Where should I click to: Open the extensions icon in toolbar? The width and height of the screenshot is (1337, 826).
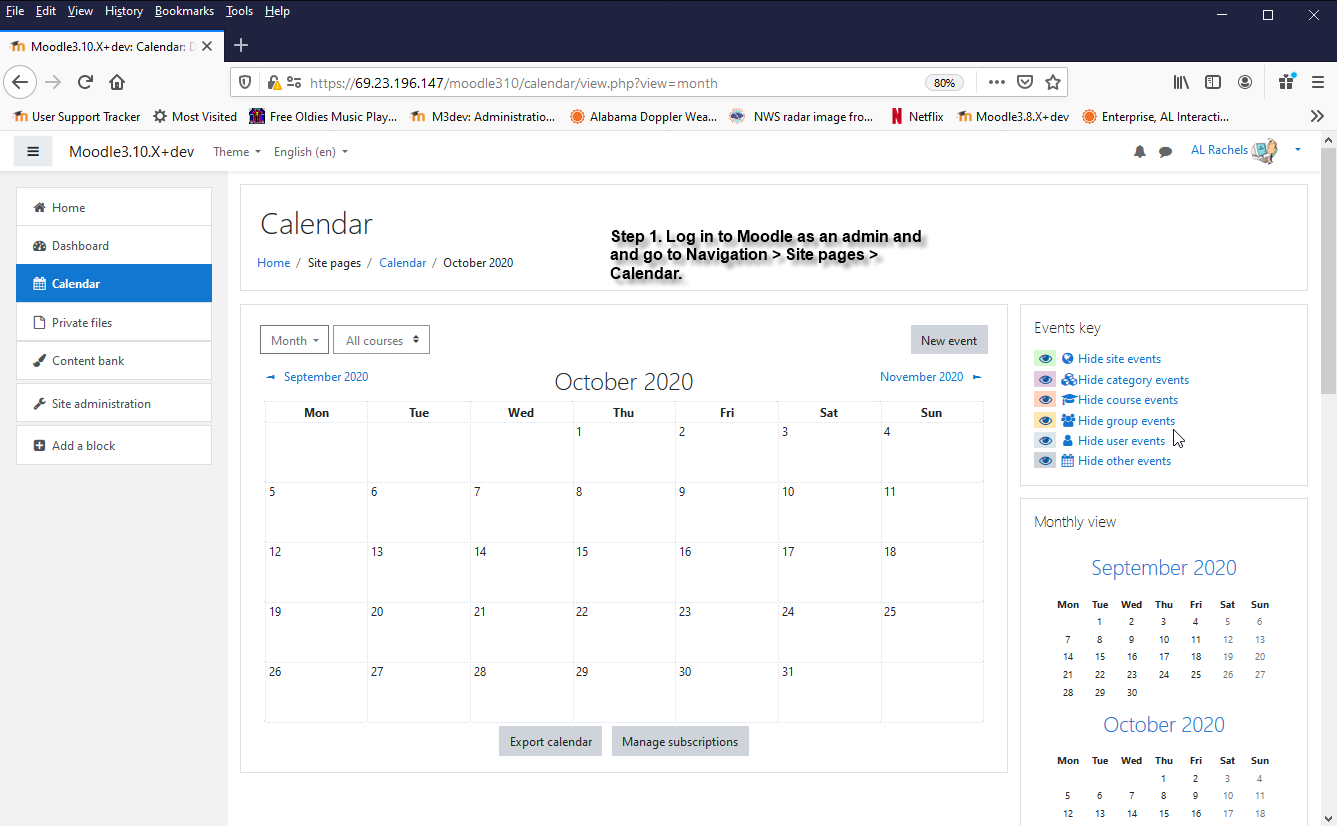pos(1286,82)
